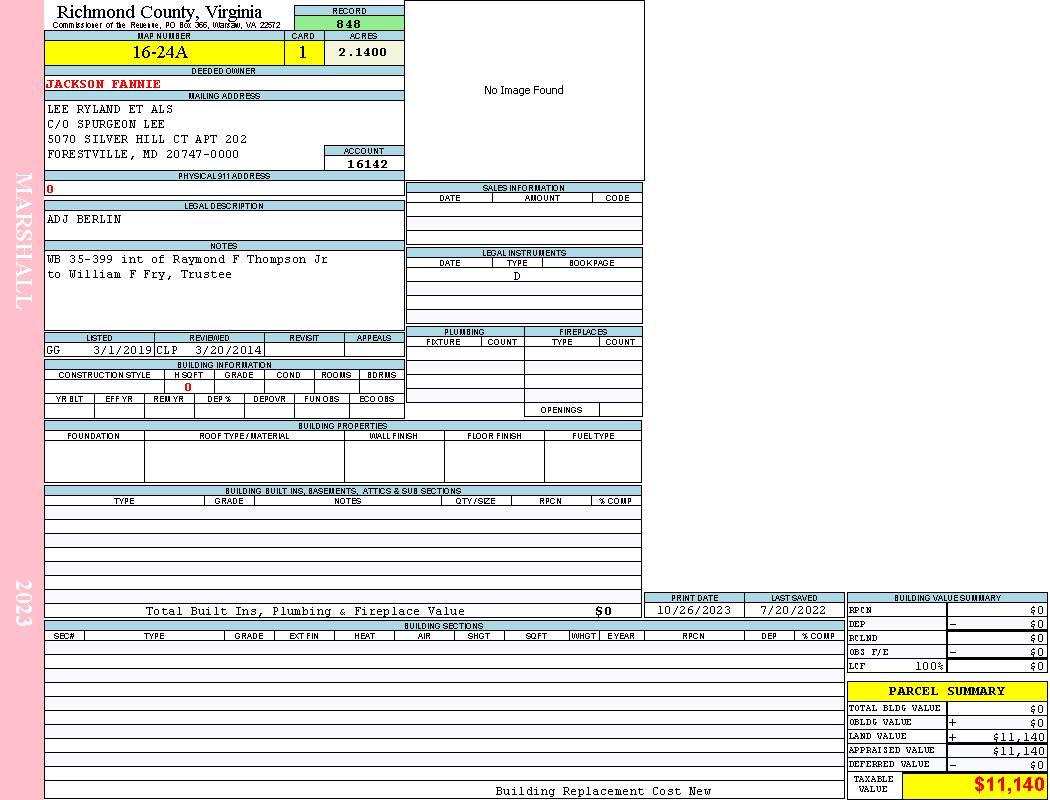Click the FUEL TYPE column header

click(x=593, y=436)
